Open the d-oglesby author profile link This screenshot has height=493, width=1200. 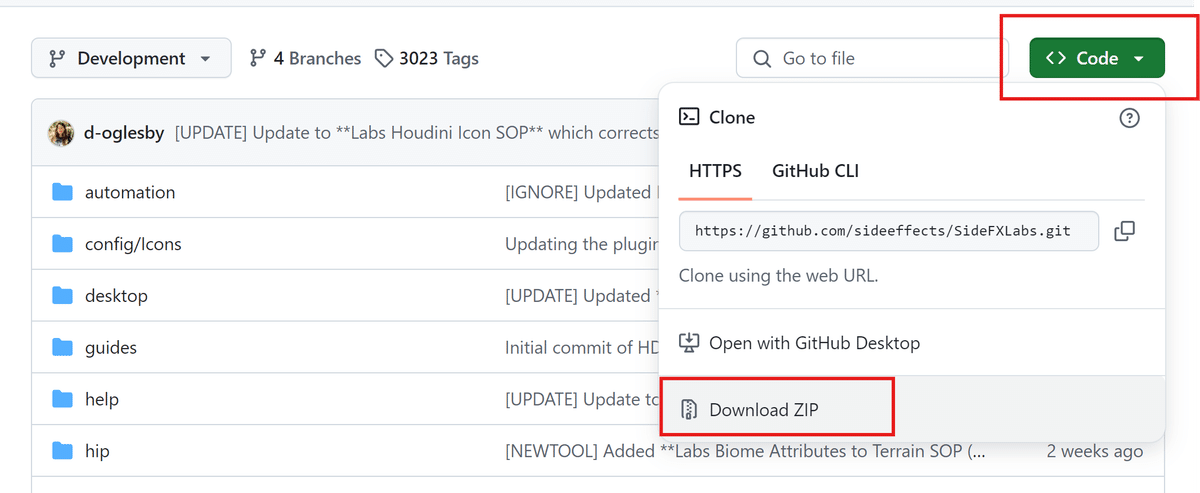pos(124,133)
